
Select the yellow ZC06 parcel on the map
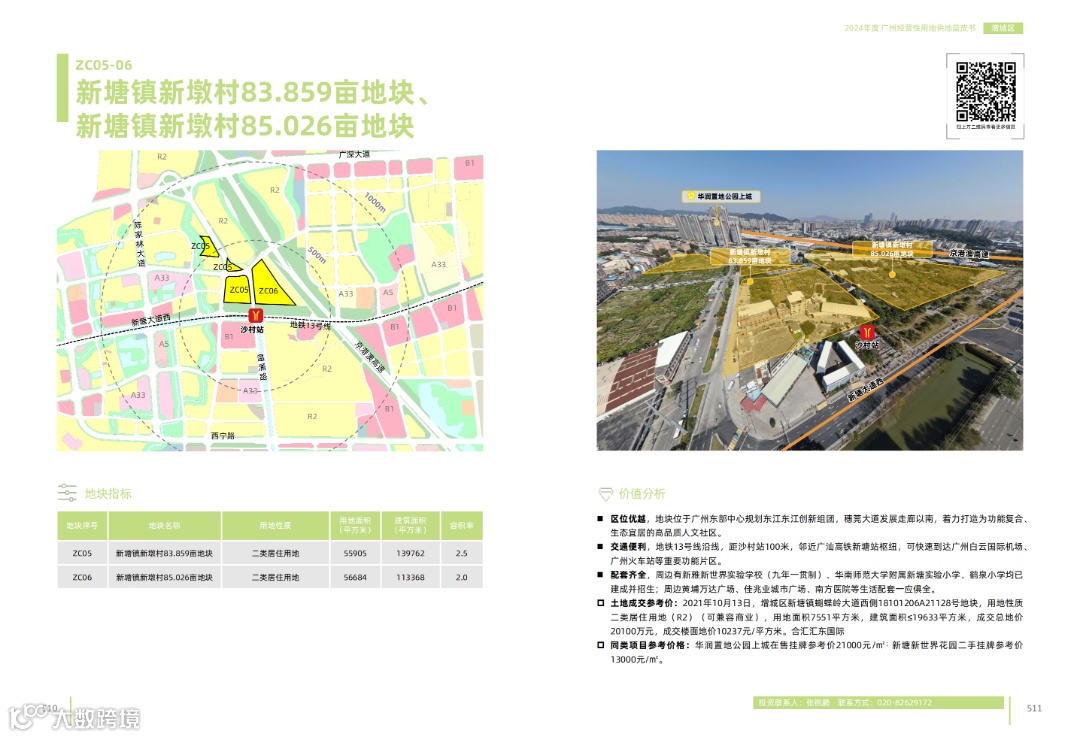pos(269,286)
